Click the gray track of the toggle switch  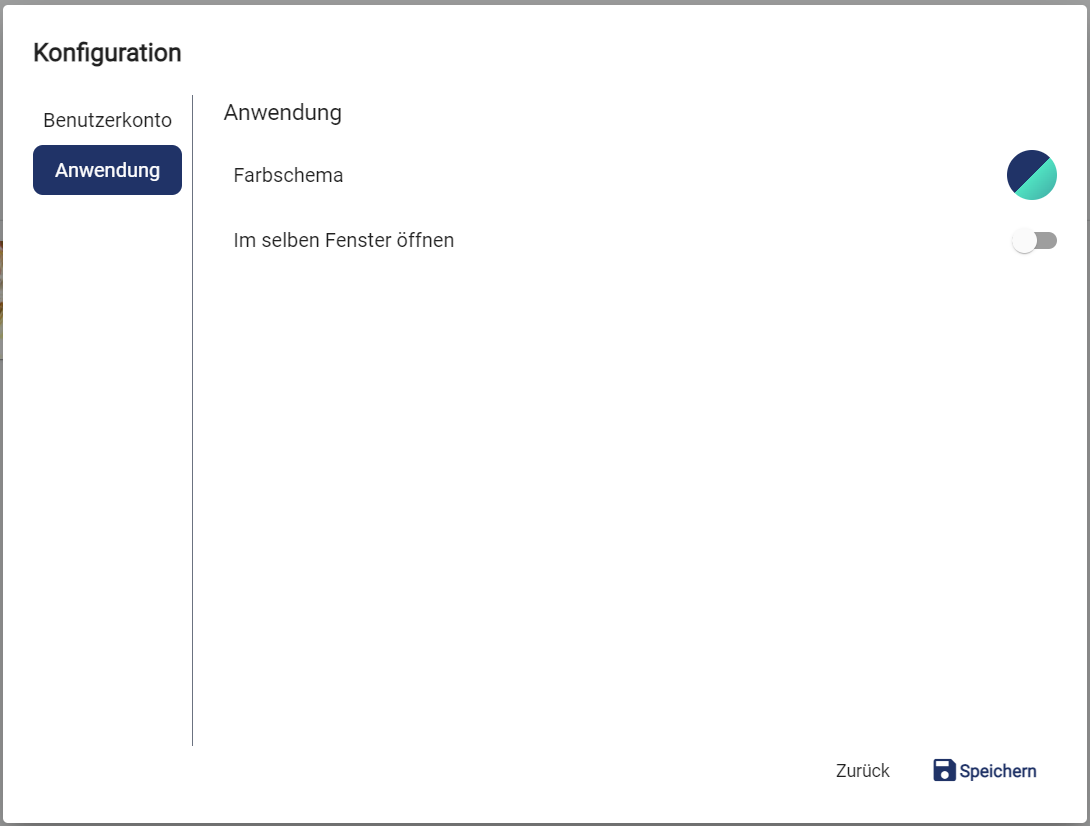click(x=1047, y=241)
